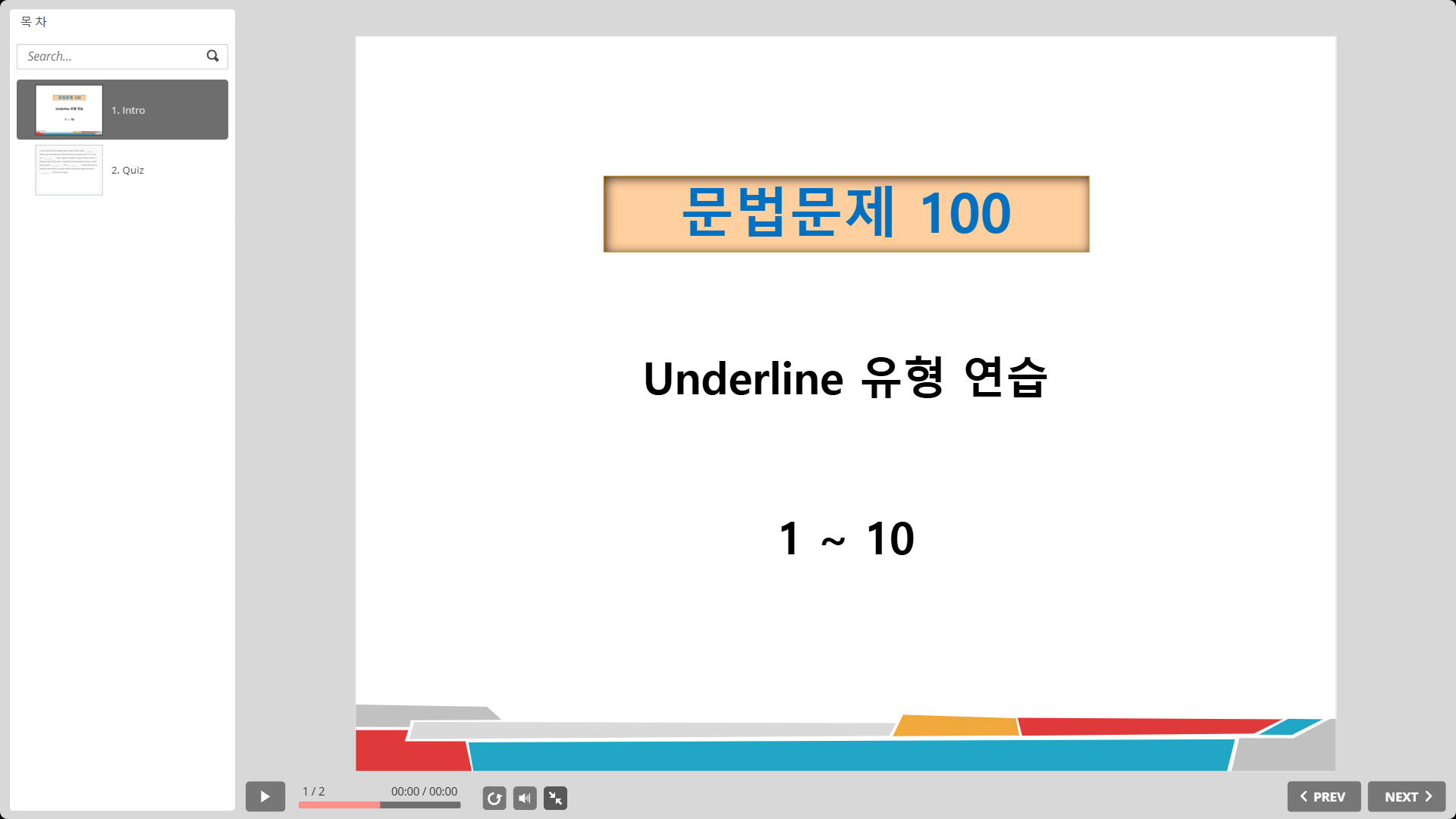Image resolution: width=1456 pixels, height=819 pixels.
Task: Click the slide progress seek bar
Action: (x=379, y=805)
